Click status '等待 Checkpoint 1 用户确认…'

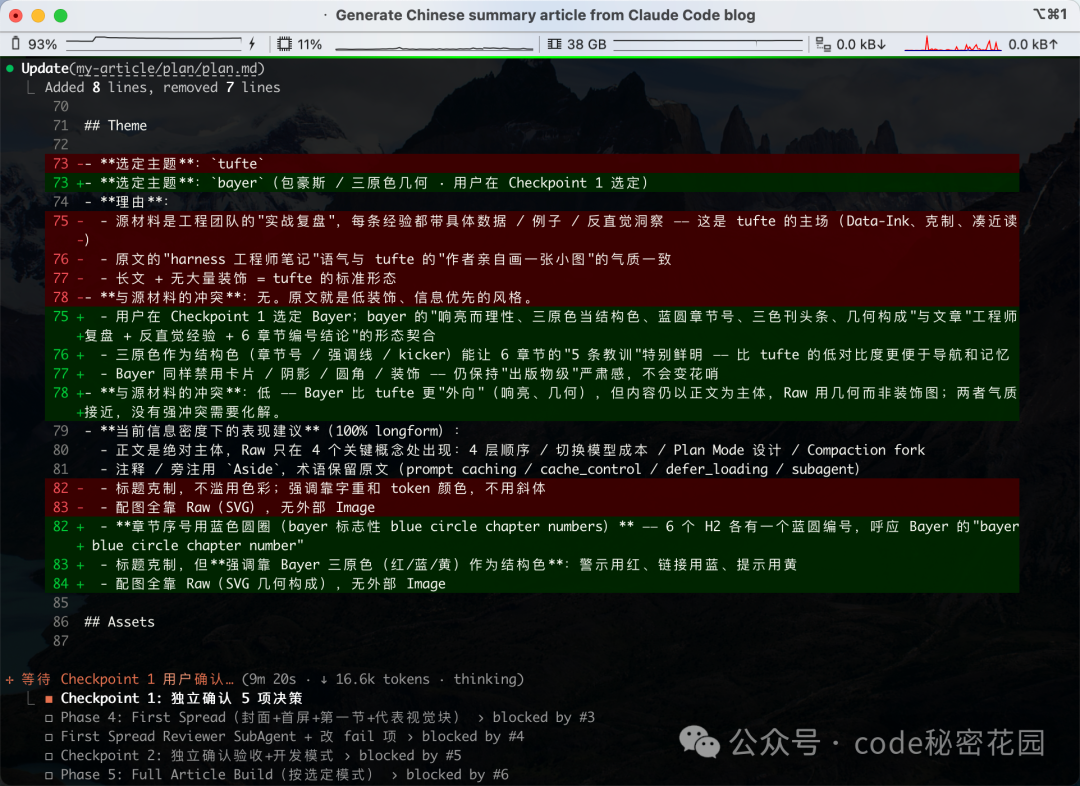tap(127, 679)
